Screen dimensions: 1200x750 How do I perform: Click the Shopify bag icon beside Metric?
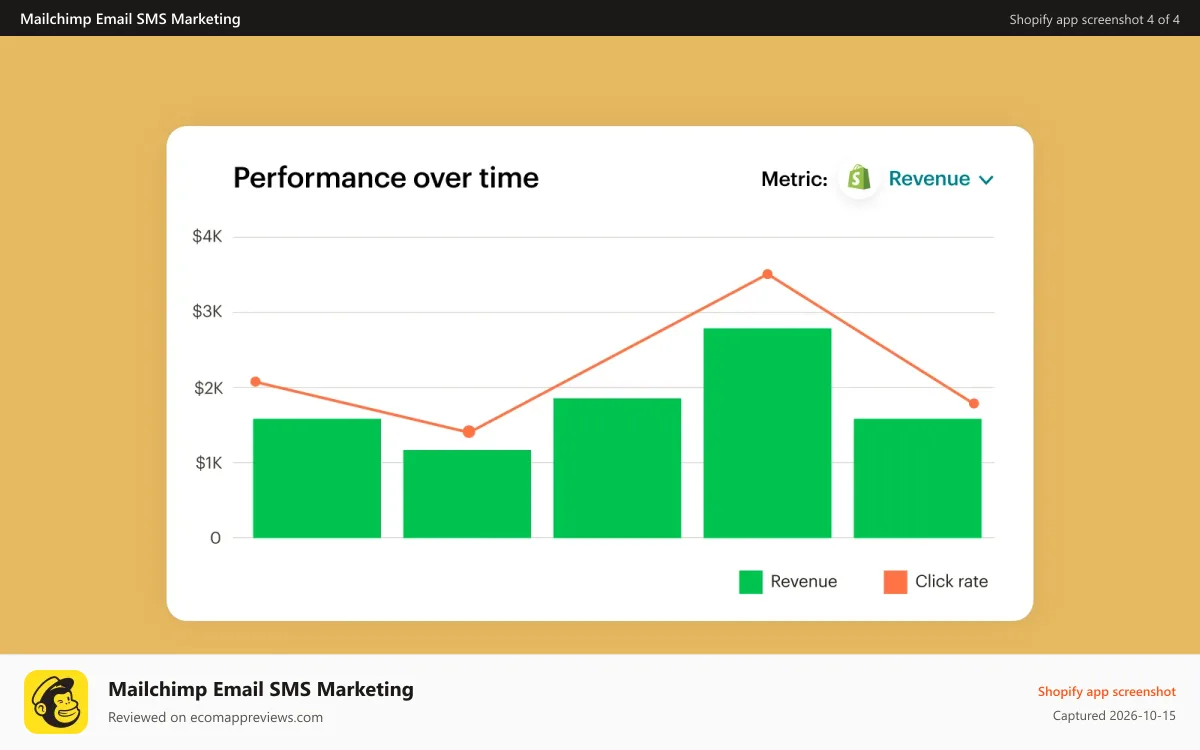point(859,178)
